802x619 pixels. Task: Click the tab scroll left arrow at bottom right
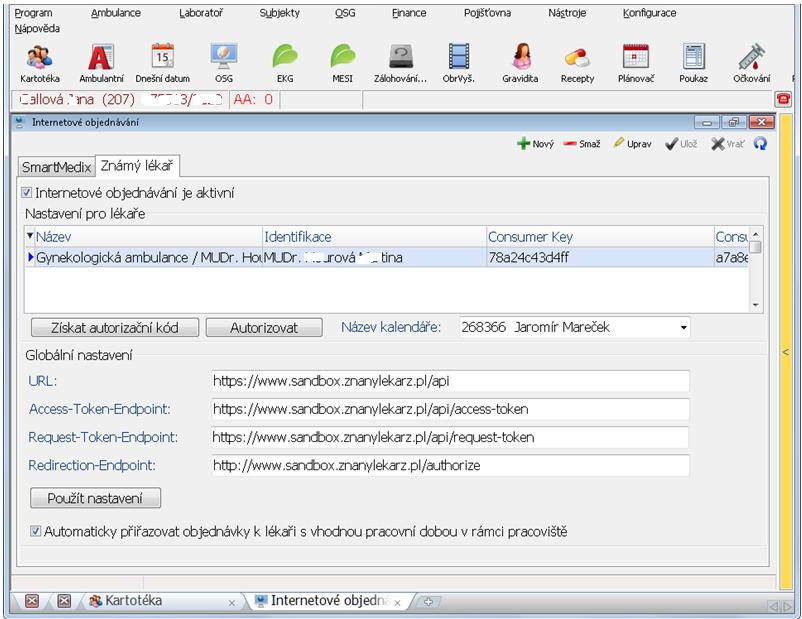click(774, 607)
